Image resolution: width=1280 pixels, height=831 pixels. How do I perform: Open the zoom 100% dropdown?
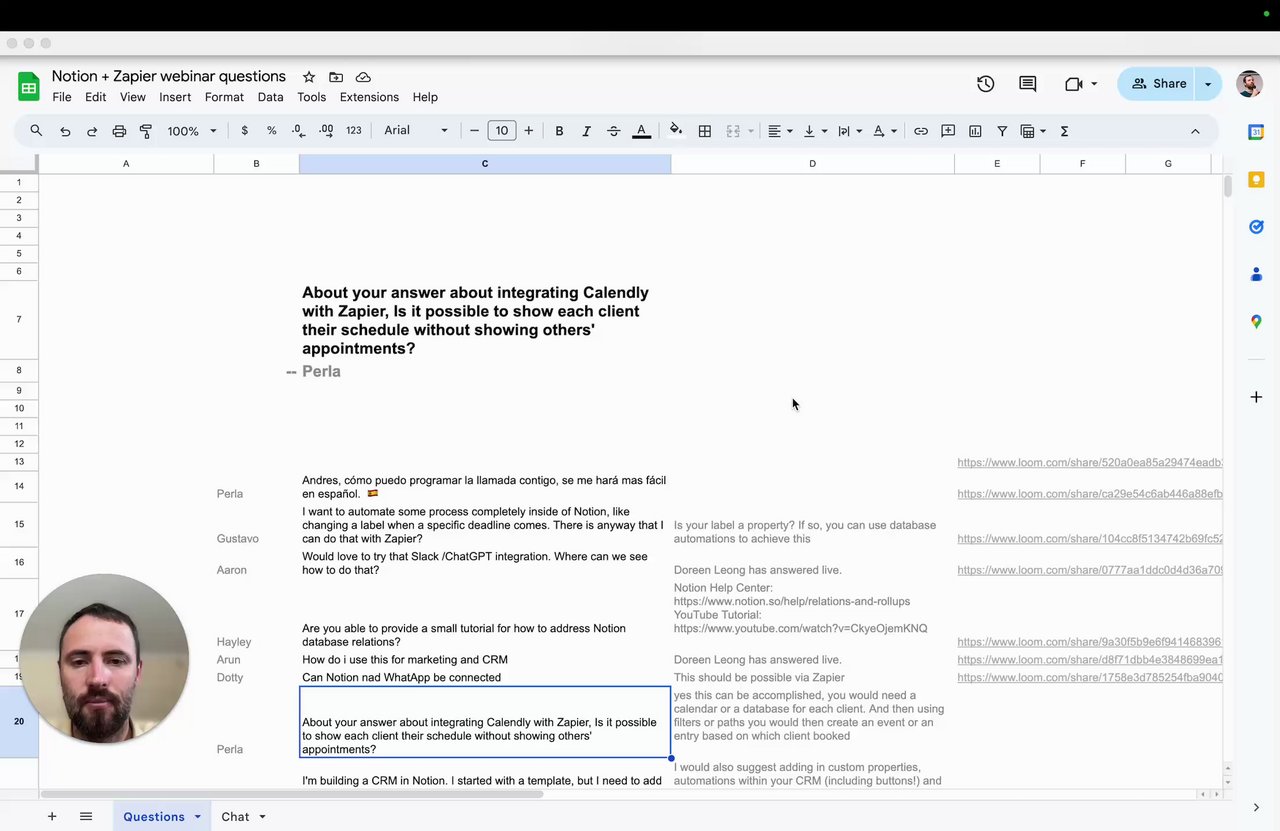click(191, 131)
